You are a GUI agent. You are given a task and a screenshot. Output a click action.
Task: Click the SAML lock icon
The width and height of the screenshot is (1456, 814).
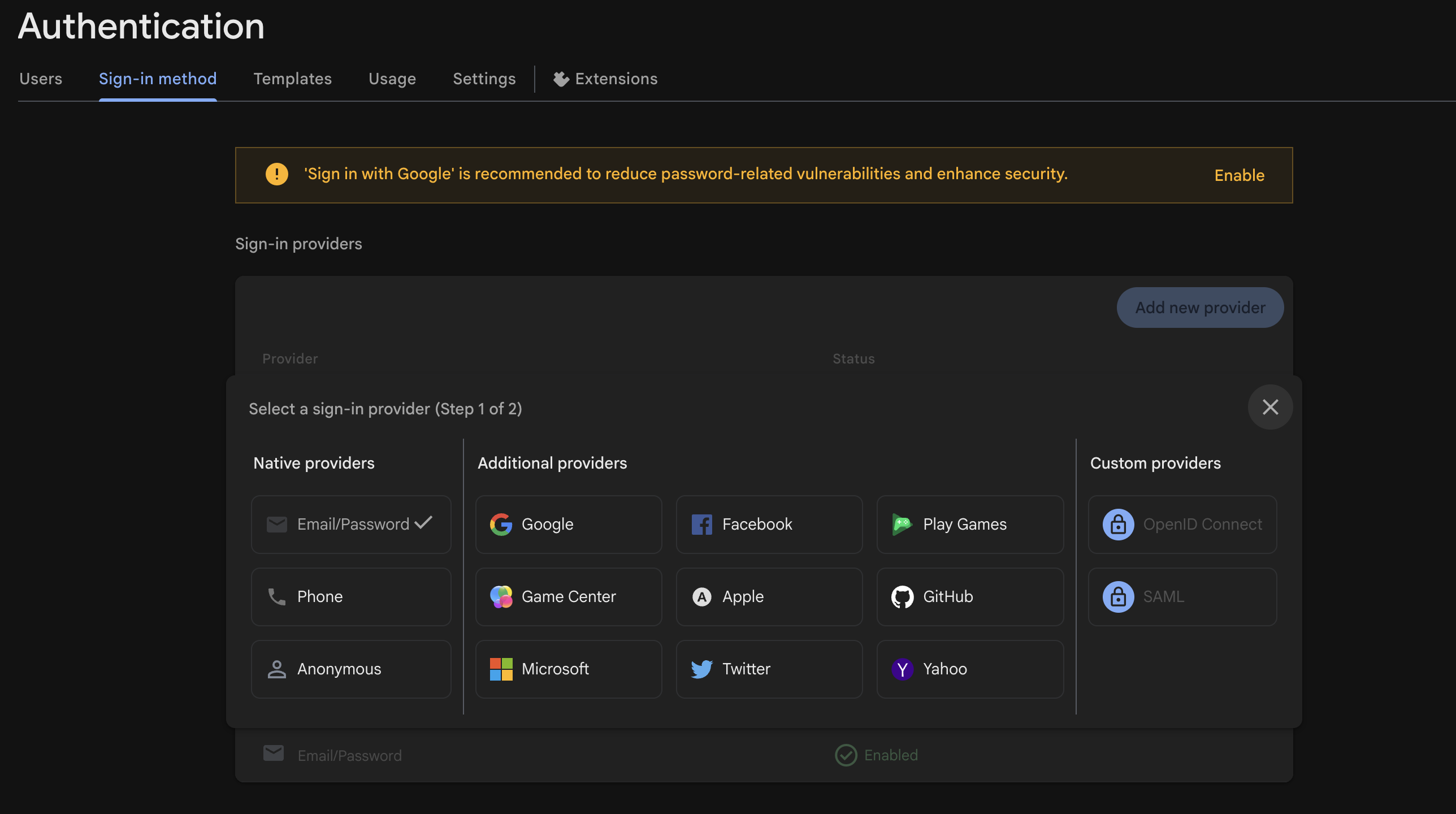tap(1118, 597)
